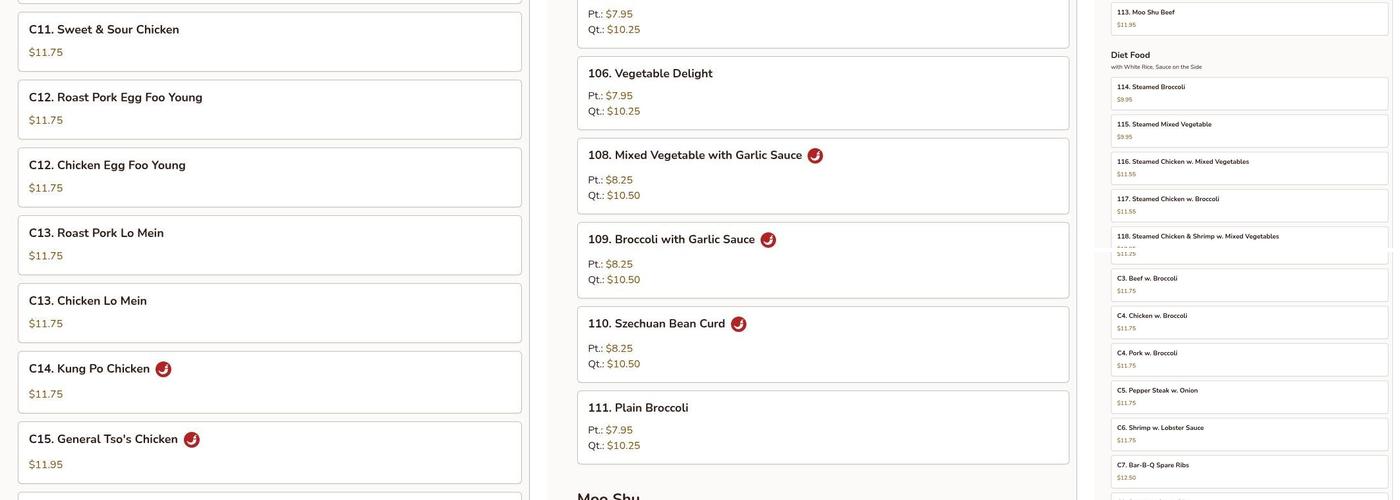Open the C12 Roast Pork Egg Foo Young item
This screenshot has height=500, width=1400.
pos(269,109)
